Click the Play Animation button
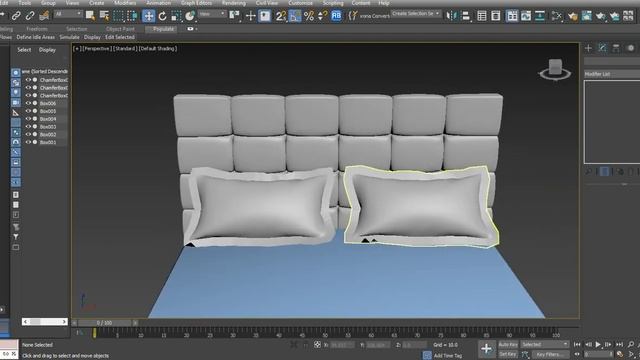This screenshot has height=360, width=640. click(x=598, y=344)
